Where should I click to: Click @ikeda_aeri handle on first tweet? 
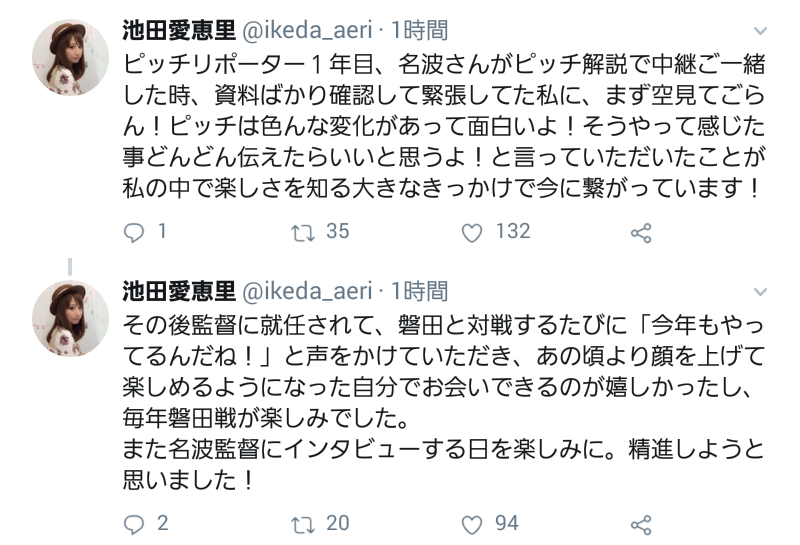pos(306,28)
